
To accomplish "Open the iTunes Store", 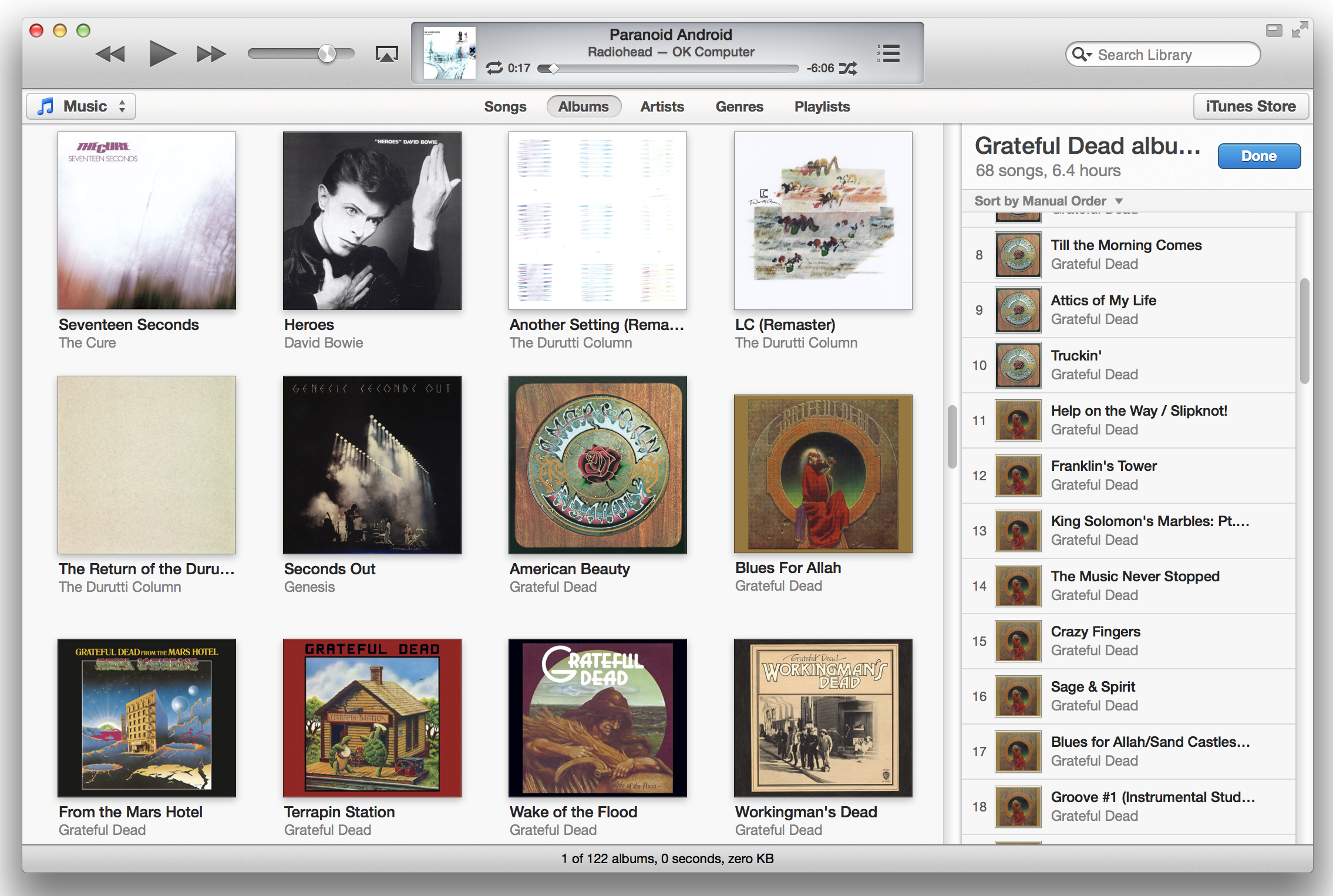I will click(1251, 106).
